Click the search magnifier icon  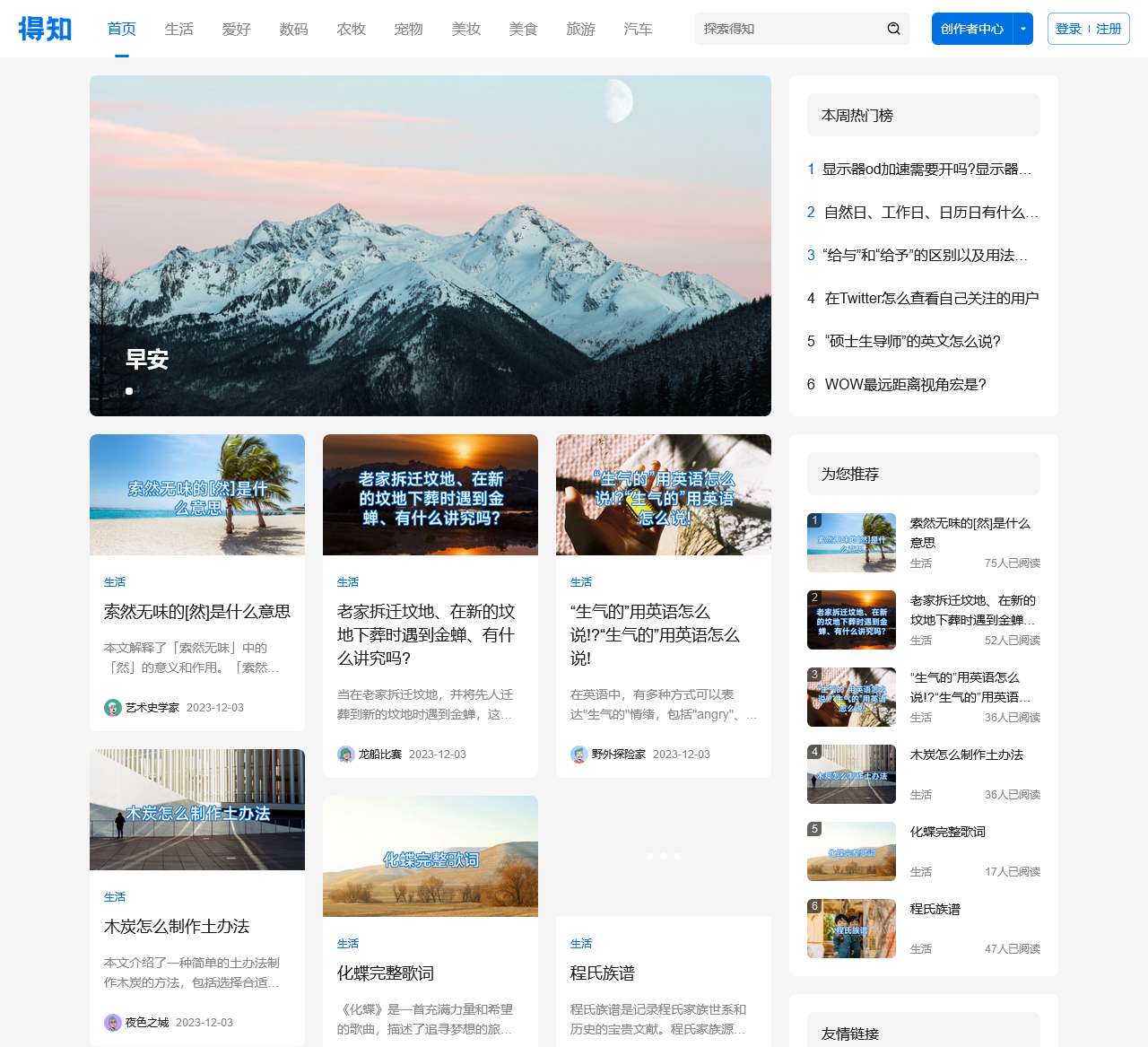[x=893, y=29]
